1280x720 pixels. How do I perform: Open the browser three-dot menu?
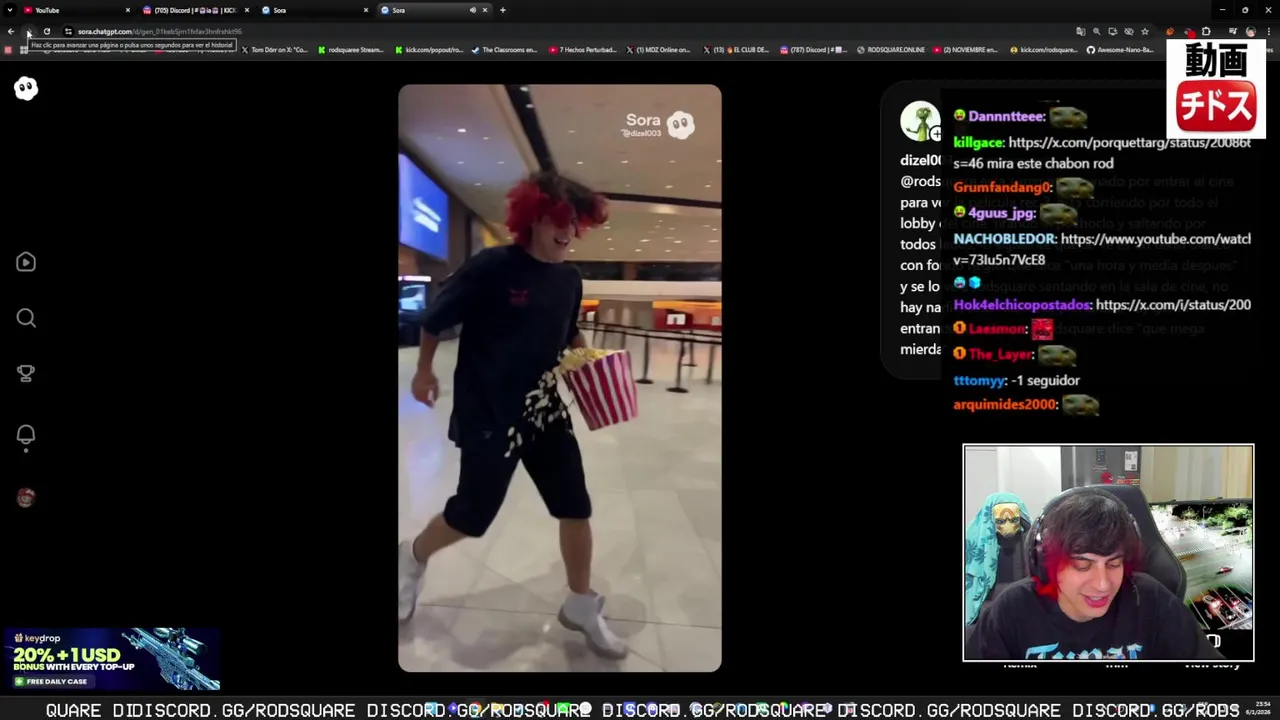click(x=1268, y=31)
